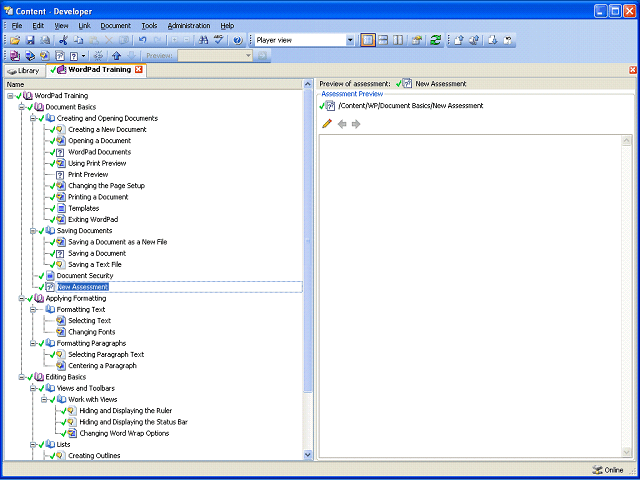The height and width of the screenshot is (480, 640).
Task: Open the File menu
Action: click(17, 25)
